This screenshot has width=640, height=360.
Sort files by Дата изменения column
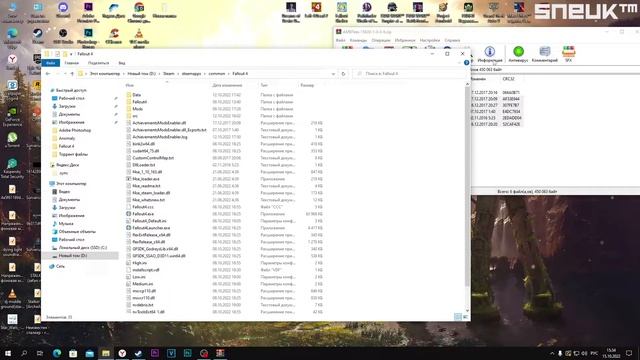(227, 85)
